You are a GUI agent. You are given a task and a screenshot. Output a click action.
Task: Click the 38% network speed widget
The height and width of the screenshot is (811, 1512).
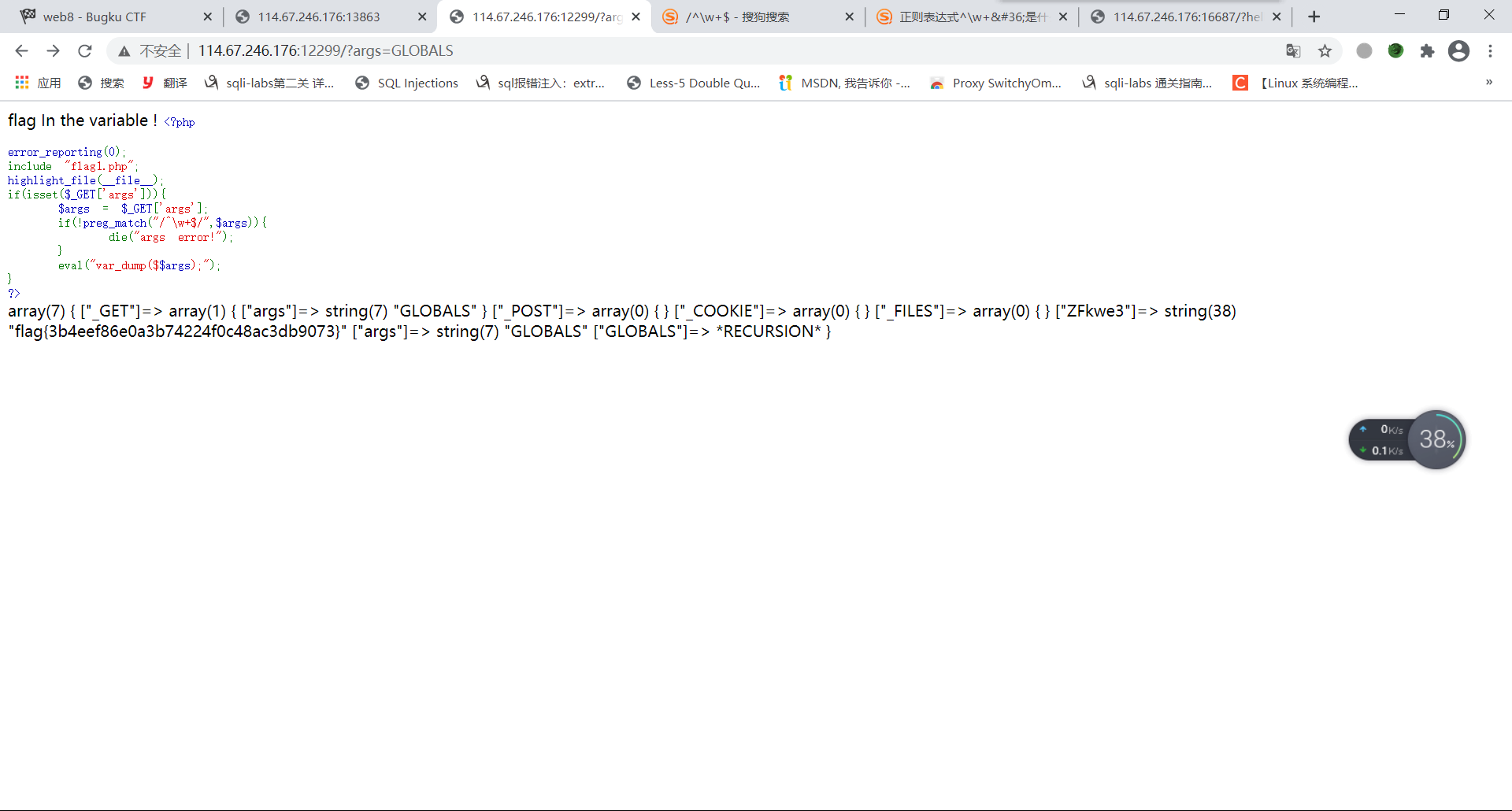(x=1436, y=439)
